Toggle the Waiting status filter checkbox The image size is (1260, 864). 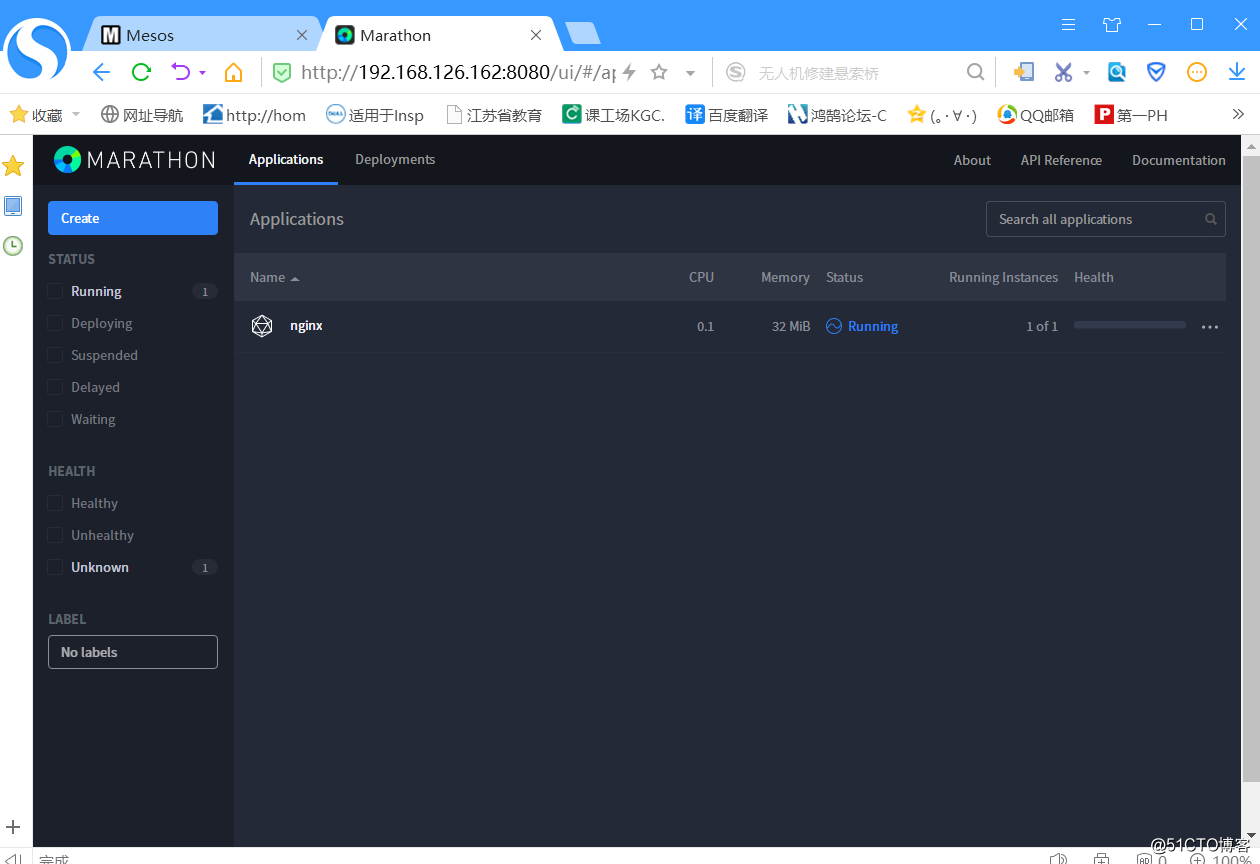(x=55, y=420)
